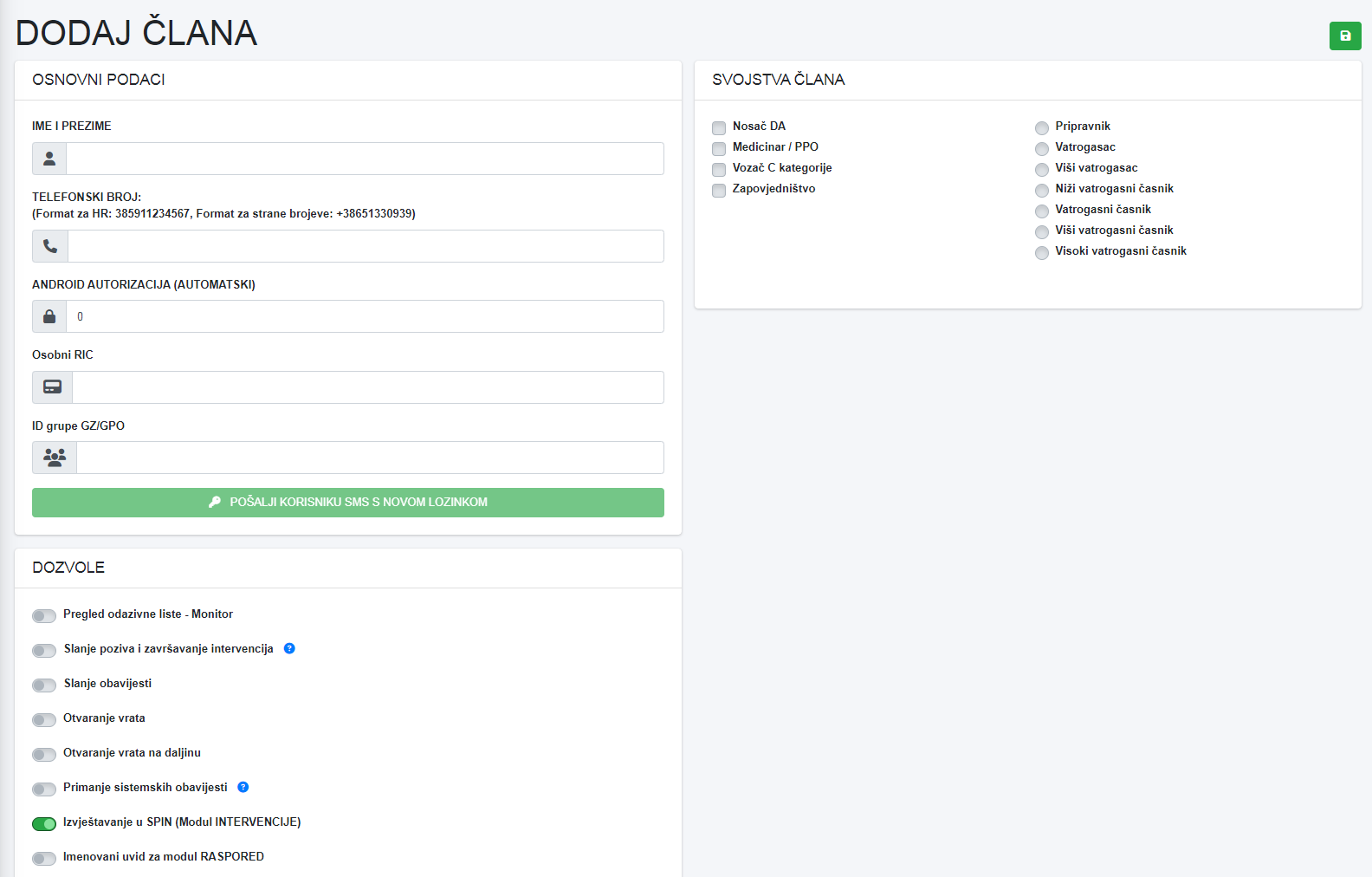Click into the telephone number input

point(366,246)
